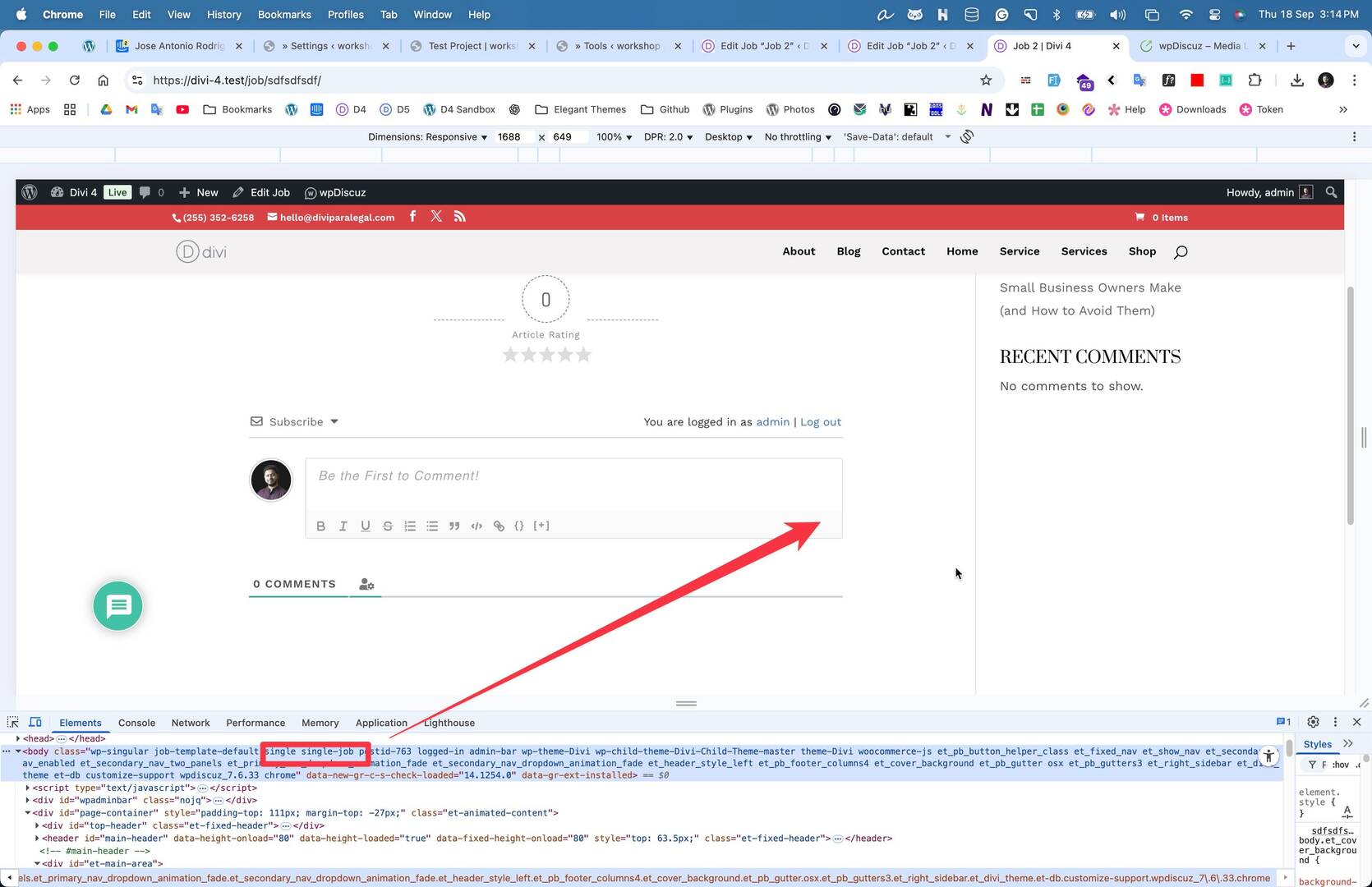Click the page vertical scrollbar
Image resolution: width=1372 pixels, height=887 pixels.
(x=1350, y=406)
